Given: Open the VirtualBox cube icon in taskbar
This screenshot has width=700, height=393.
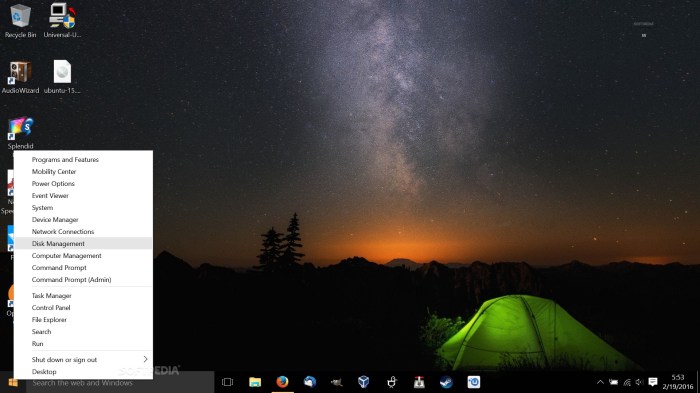Looking at the screenshot, I should point(364,382).
